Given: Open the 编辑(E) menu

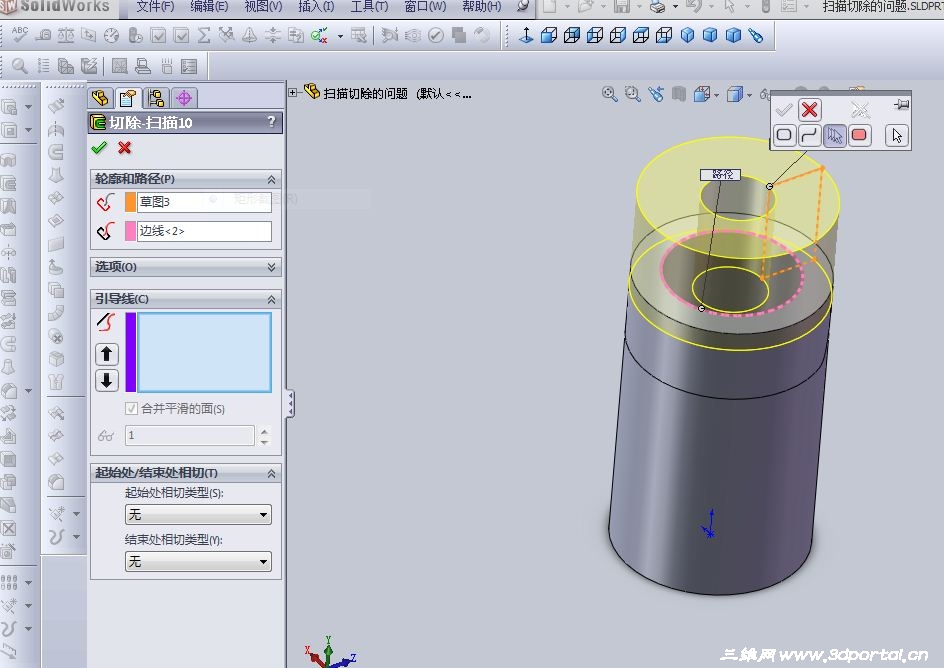Looking at the screenshot, I should point(209,7).
